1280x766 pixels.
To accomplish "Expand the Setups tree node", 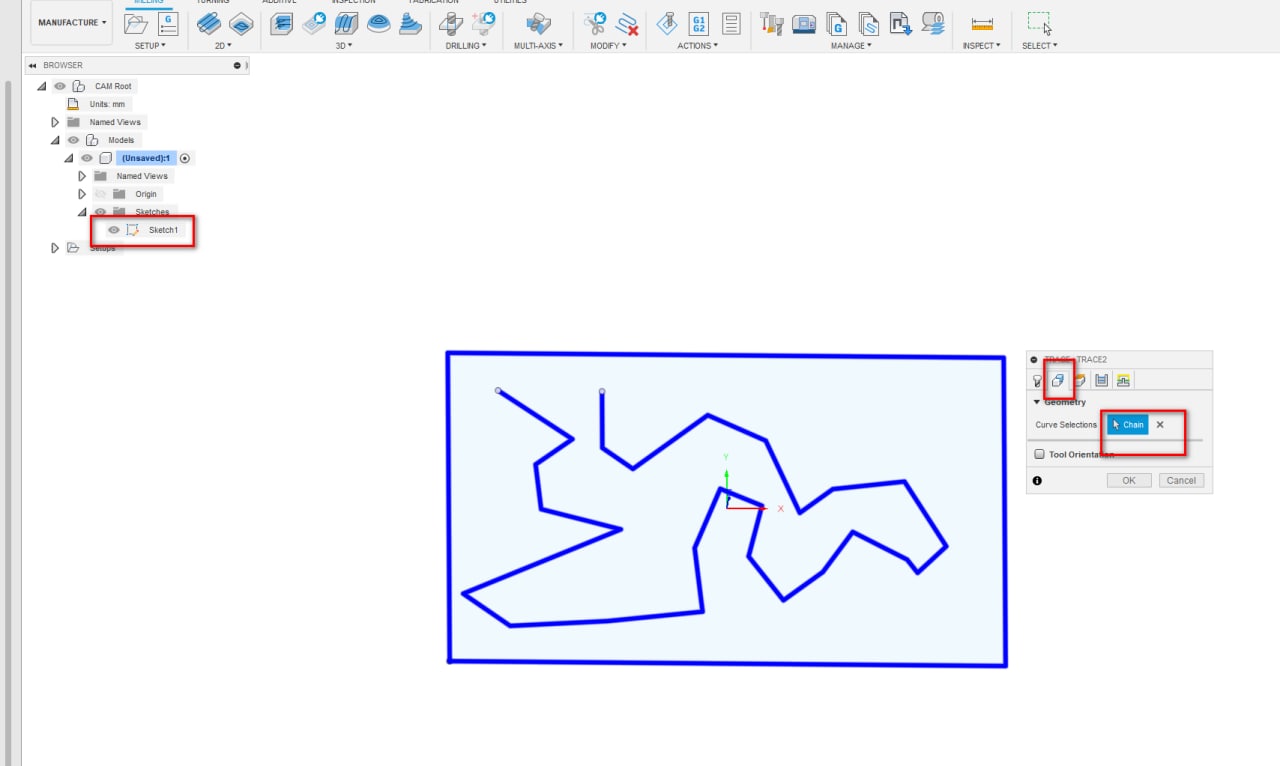I will [x=55, y=248].
